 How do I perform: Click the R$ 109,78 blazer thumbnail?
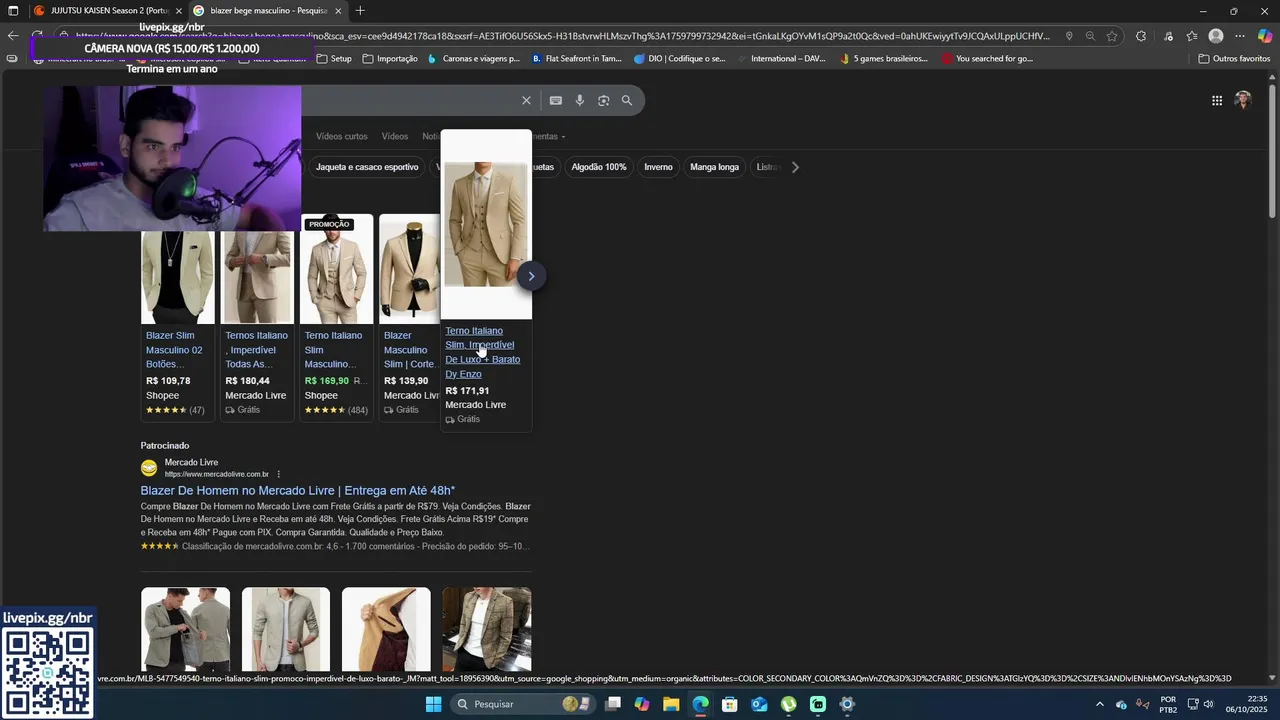(x=177, y=275)
